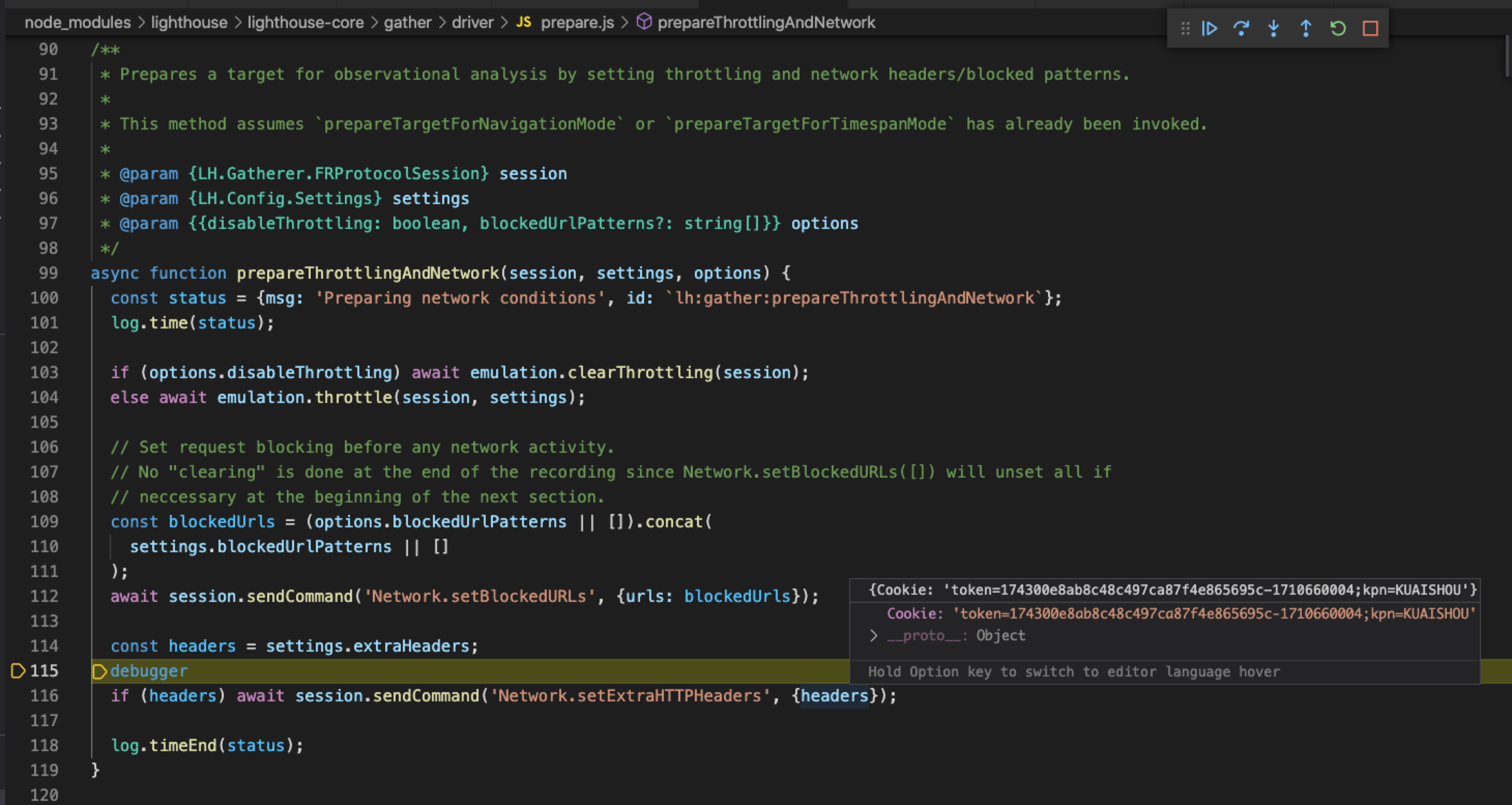The height and width of the screenshot is (805, 1512).
Task: Click the Step Over debug icon
Action: [1241, 28]
